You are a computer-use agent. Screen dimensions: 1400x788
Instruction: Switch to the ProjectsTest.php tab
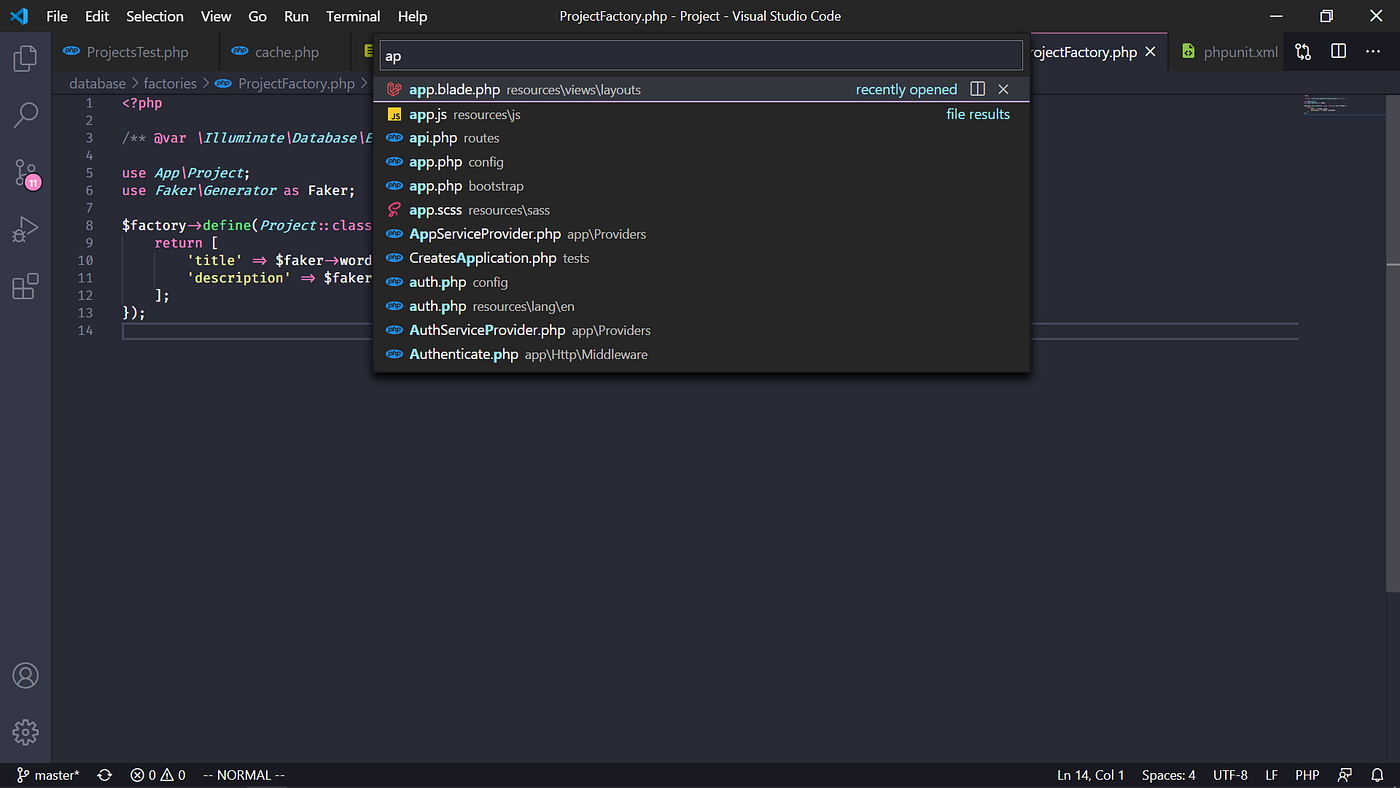pos(135,52)
